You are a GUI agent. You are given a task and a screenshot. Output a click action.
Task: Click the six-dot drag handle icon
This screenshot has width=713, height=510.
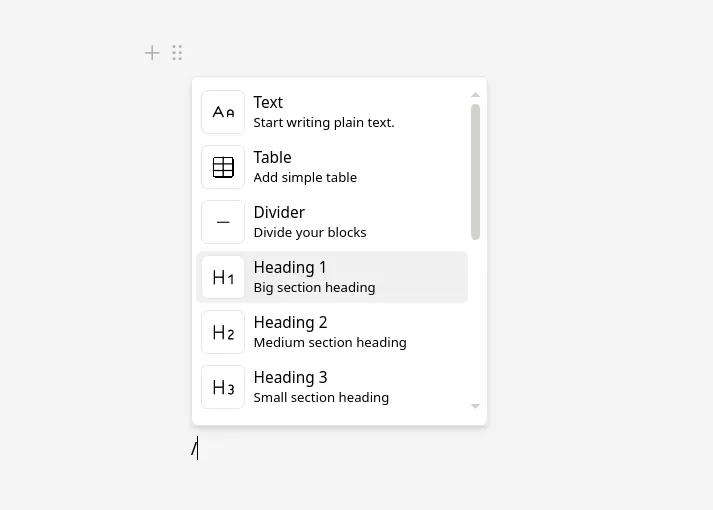(x=177, y=53)
